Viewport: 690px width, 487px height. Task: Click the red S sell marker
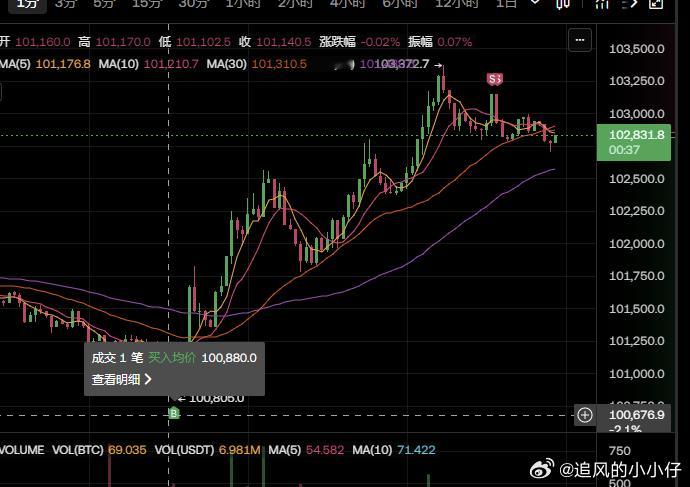[495, 79]
